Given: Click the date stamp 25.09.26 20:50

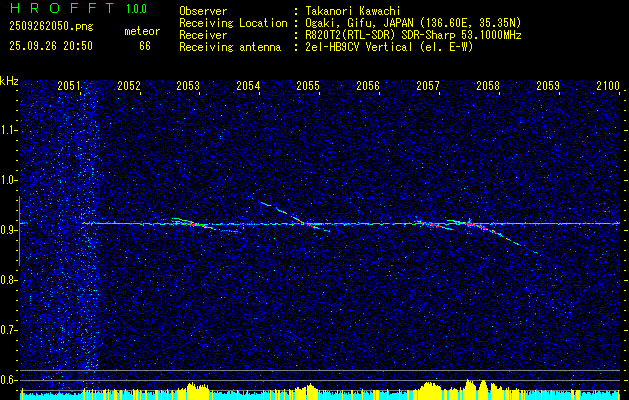Looking at the screenshot, I should (51, 46).
